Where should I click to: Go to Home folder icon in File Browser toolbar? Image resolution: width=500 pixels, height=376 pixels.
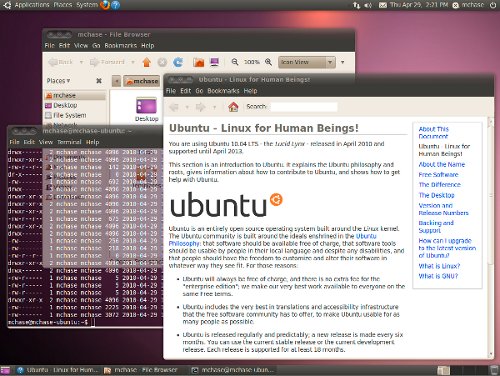(x=198, y=62)
